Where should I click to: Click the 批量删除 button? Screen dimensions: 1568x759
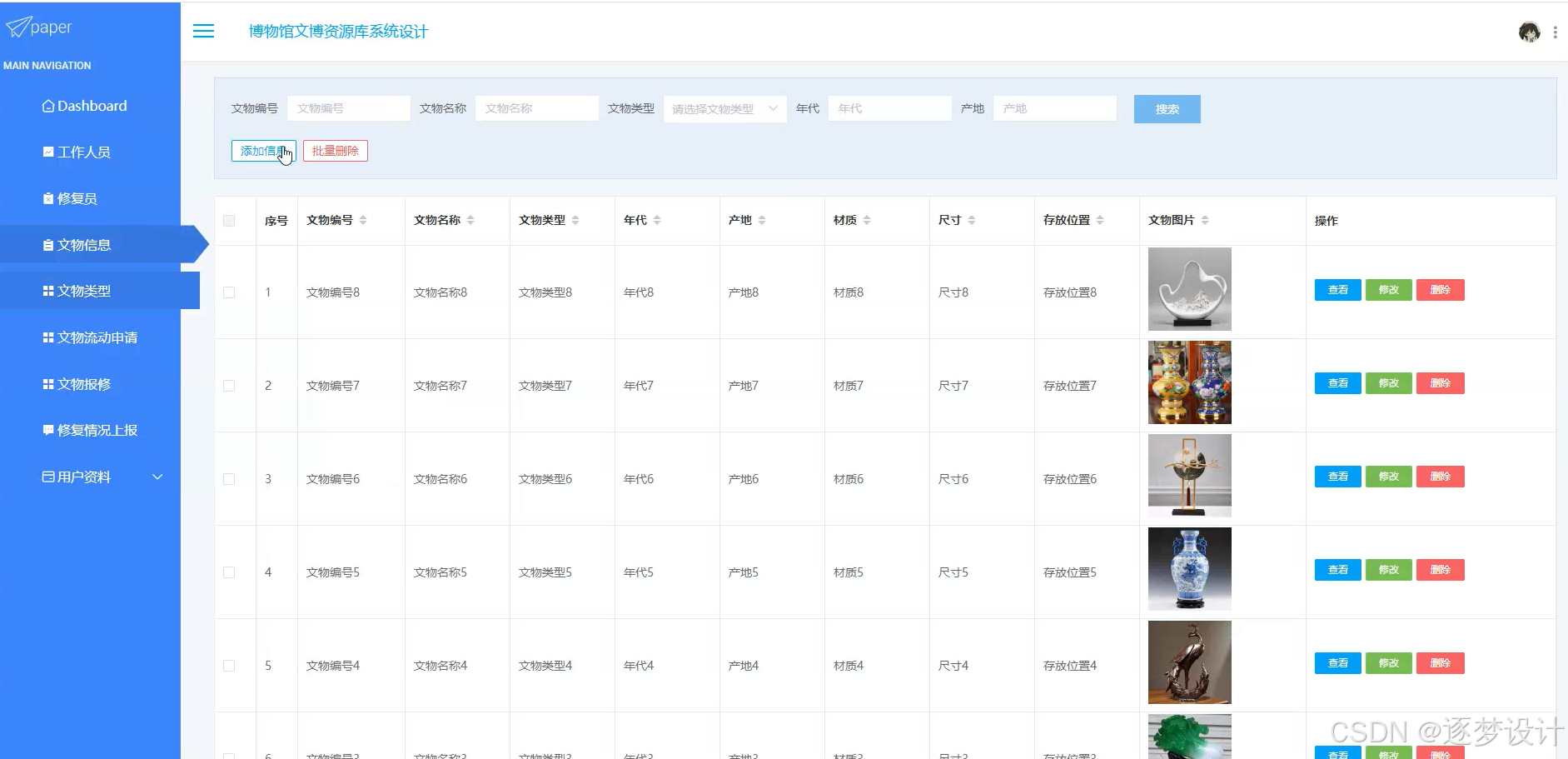[335, 151]
